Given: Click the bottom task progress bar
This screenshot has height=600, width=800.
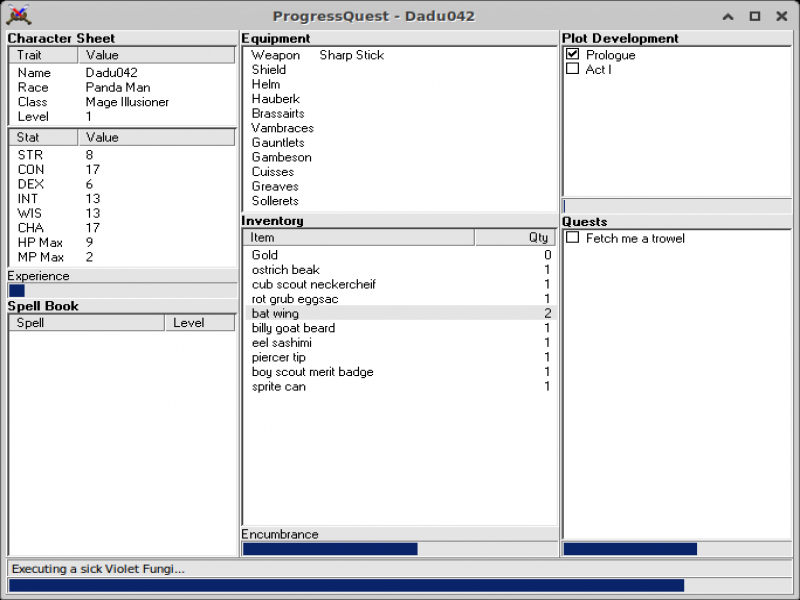Looking at the screenshot, I should tap(399, 585).
